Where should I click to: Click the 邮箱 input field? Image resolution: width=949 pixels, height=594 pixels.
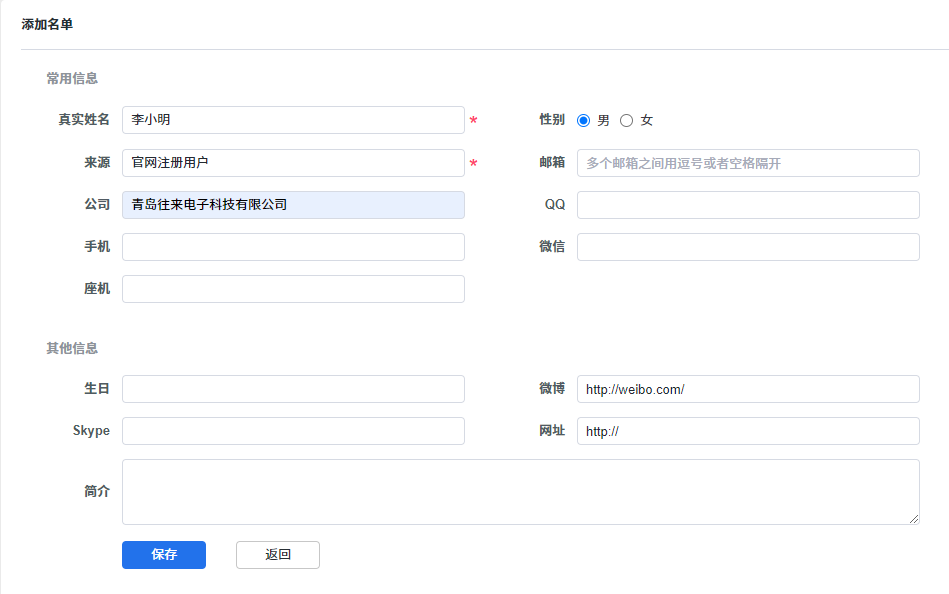(x=748, y=163)
